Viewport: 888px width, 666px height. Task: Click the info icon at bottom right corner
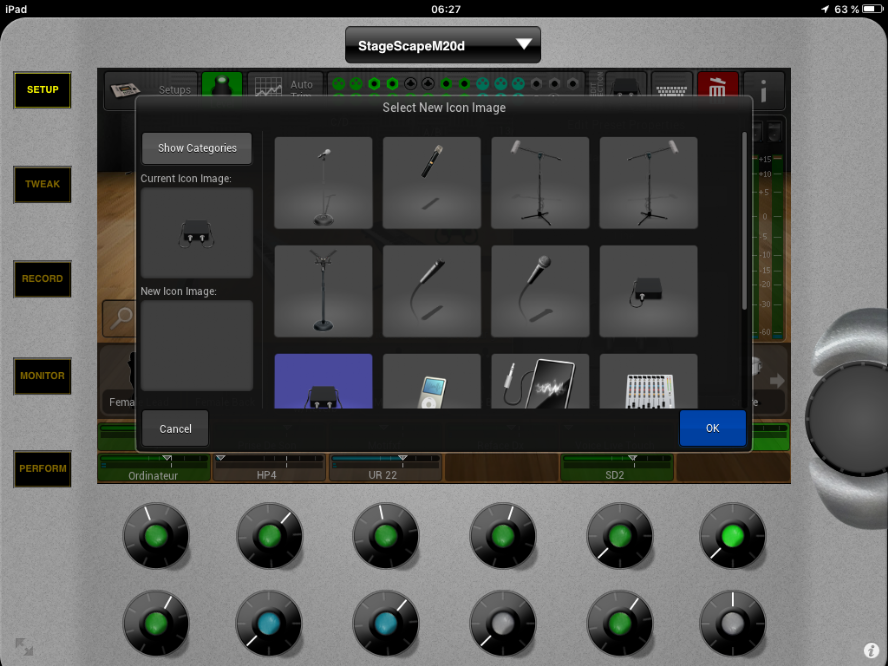[x=870, y=649]
